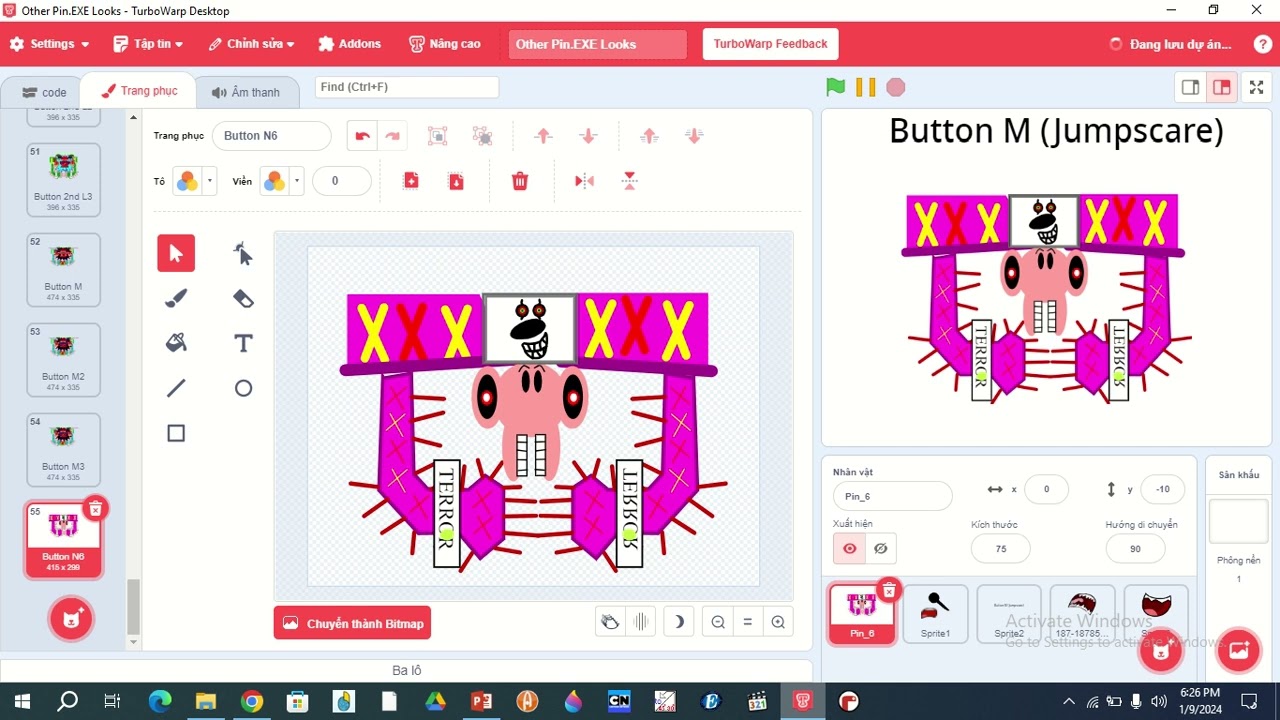
Task: Open the Tập tin menu
Action: click(148, 44)
